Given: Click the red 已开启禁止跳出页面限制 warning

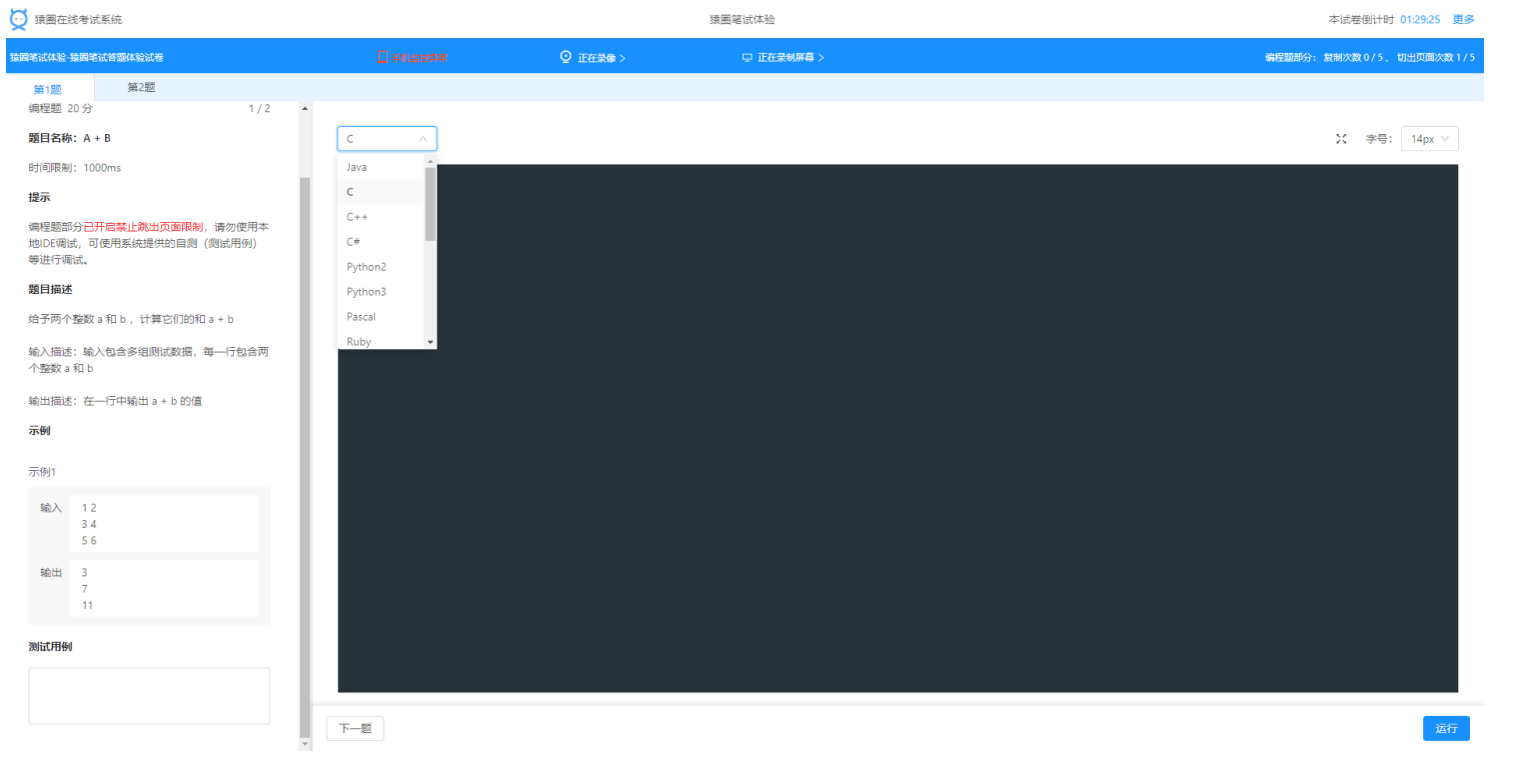Looking at the screenshot, I should (144, 227).
